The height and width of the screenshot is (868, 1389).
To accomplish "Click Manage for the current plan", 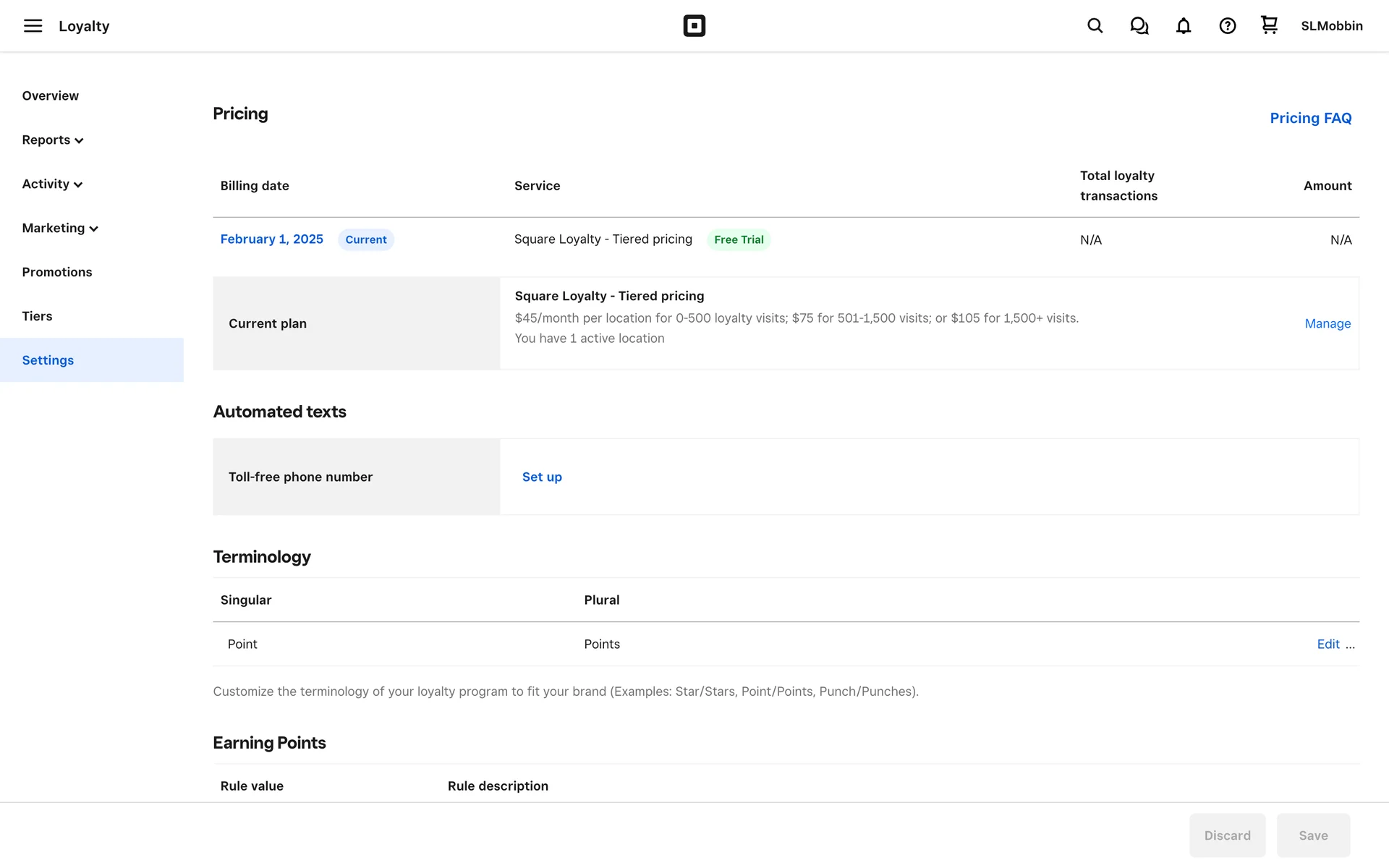I will click(1327, 323).
